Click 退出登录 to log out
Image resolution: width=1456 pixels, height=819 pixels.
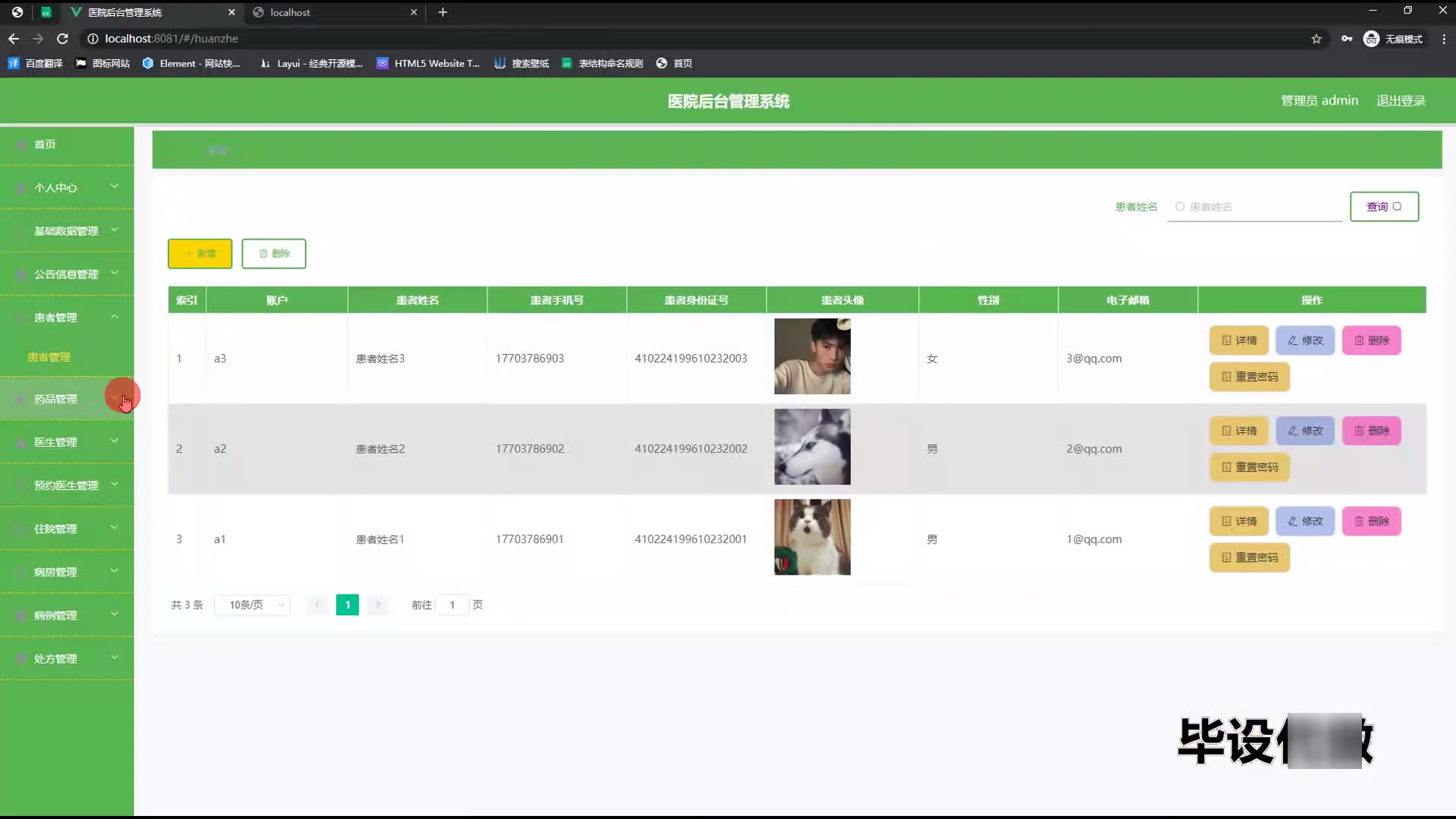pos(1401,101)
